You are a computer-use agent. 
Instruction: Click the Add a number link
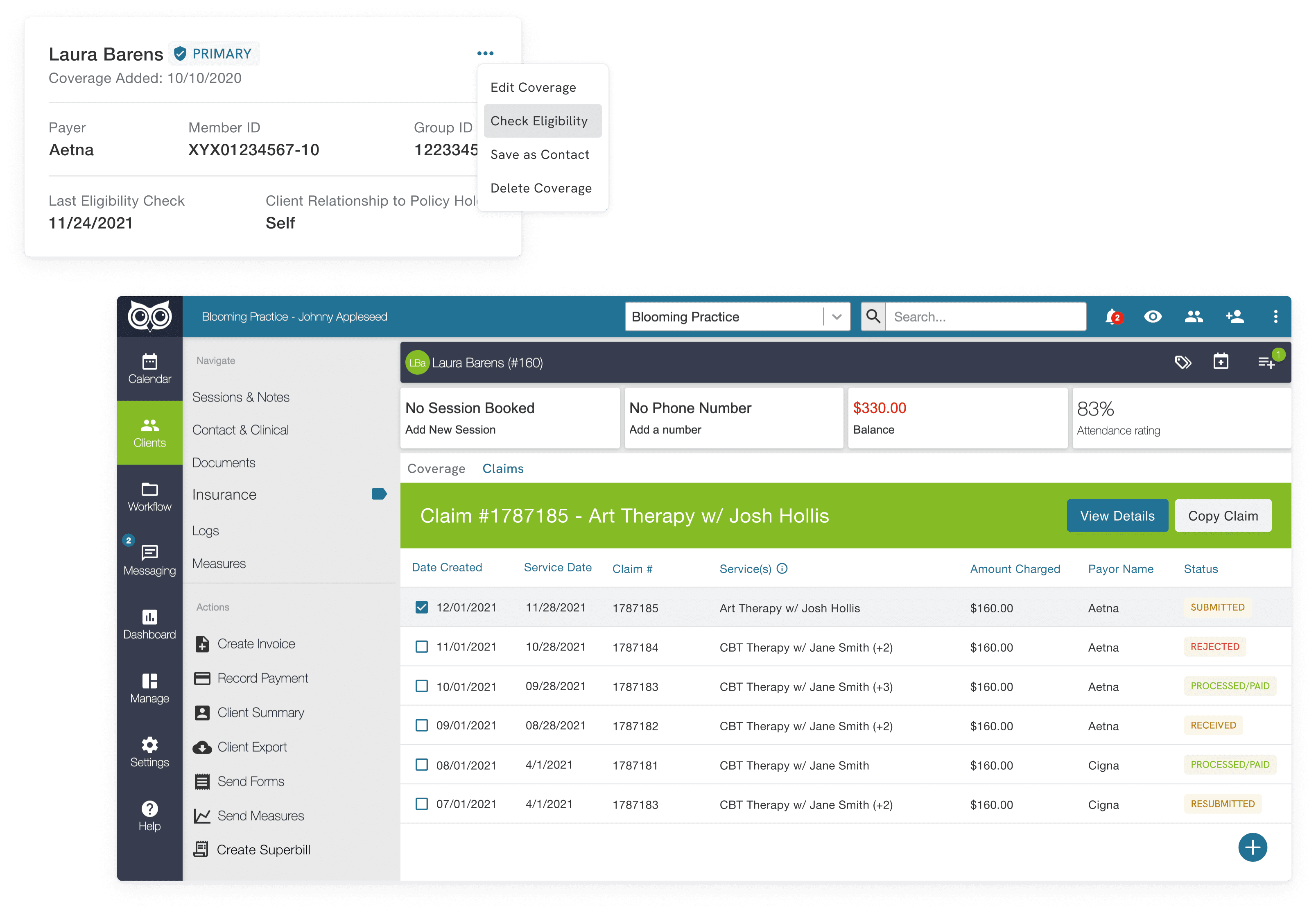point(665,430)
